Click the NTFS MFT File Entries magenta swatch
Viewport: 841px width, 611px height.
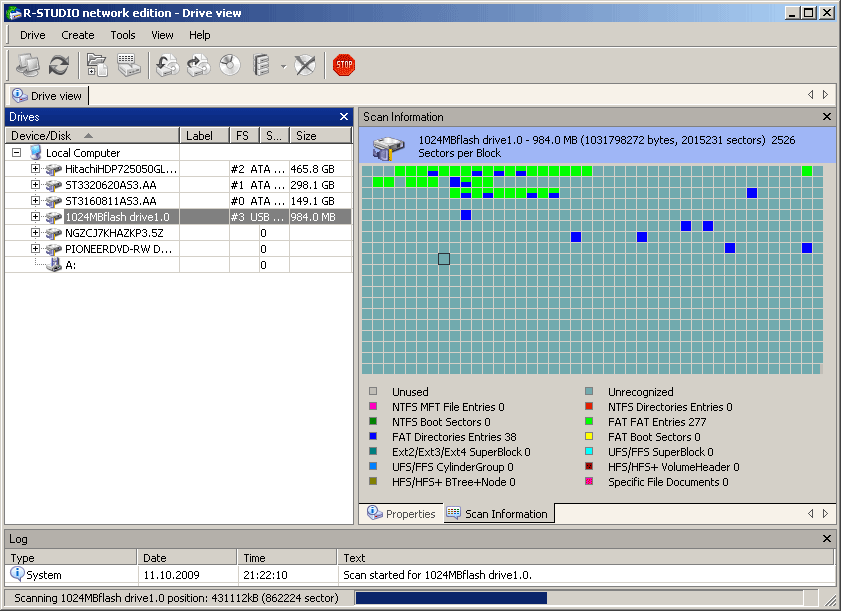coord(373,406)
